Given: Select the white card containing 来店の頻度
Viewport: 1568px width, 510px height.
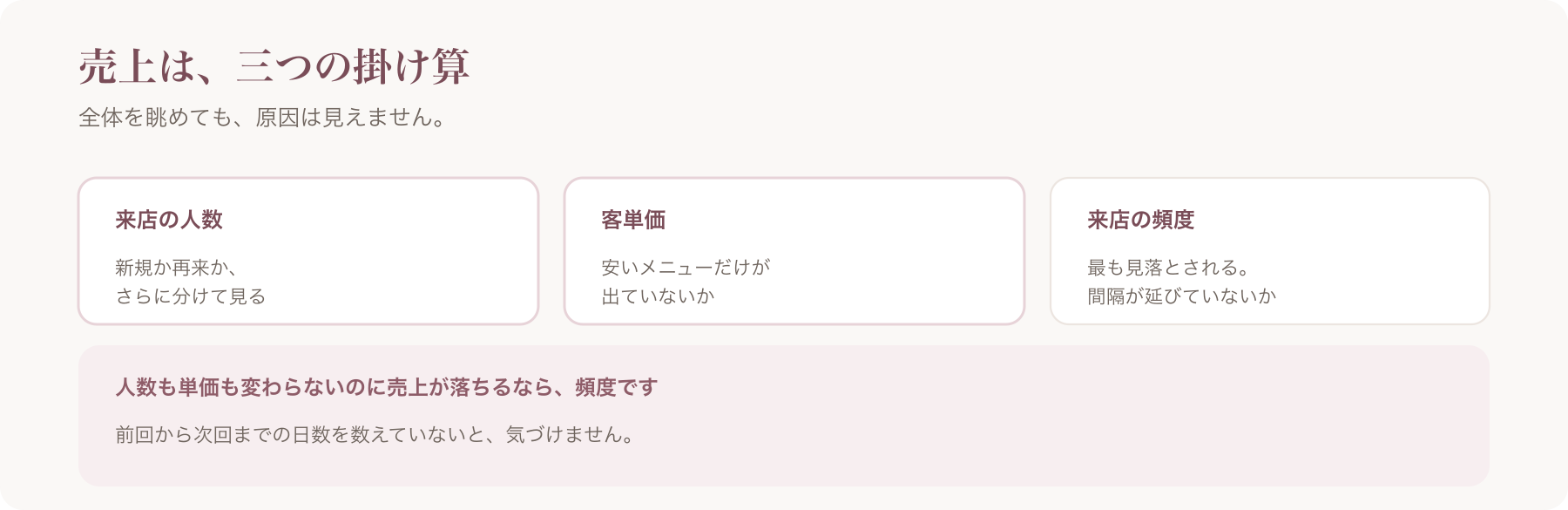Looking at the screenshot, I should [x=1270, y=251].
